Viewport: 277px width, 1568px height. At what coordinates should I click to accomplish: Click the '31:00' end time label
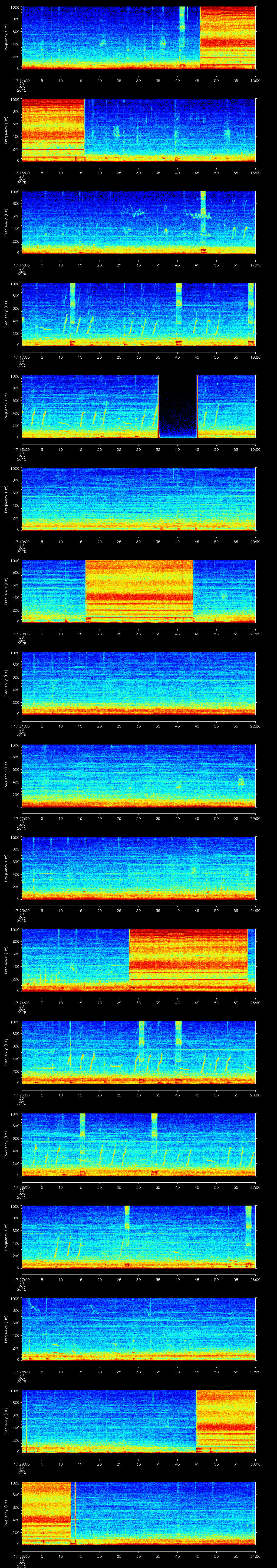[x=256, y=1556]
